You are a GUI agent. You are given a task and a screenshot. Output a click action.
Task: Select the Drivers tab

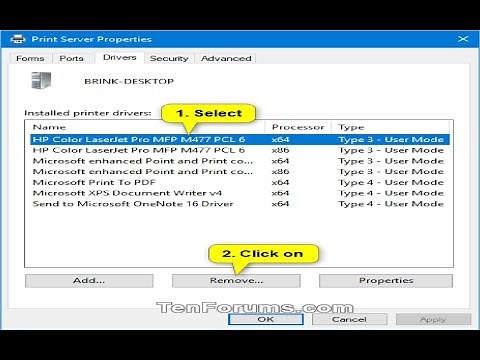[x=120, y=57]
